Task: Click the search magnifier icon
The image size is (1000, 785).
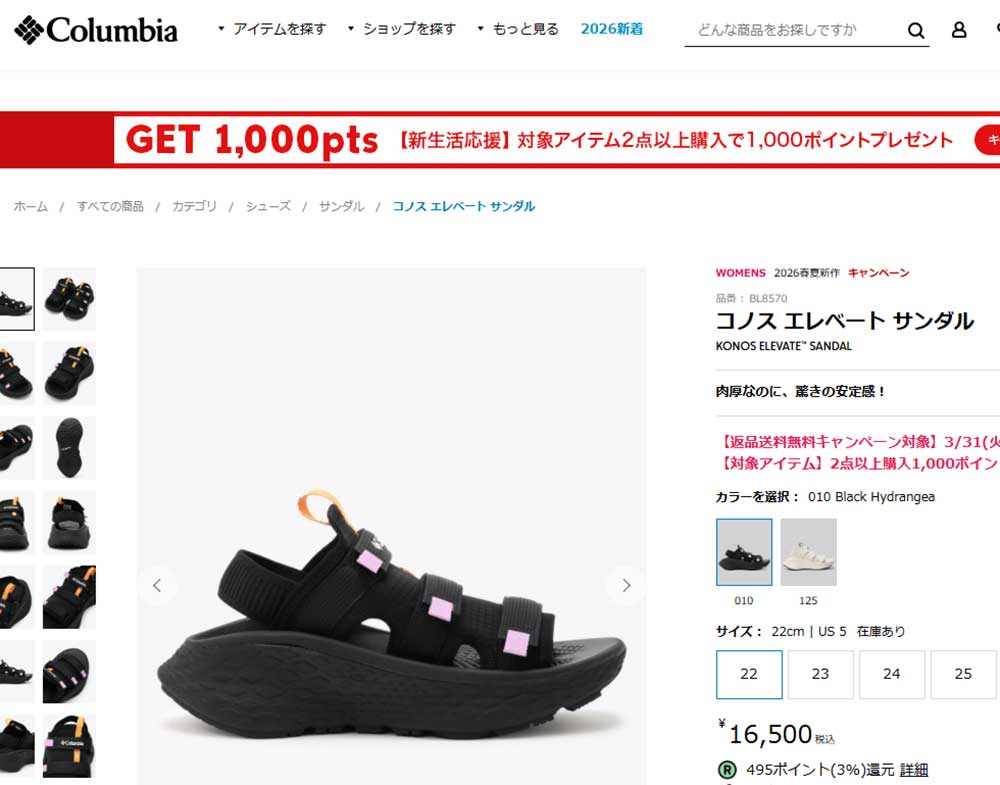Action: point(916,30)
